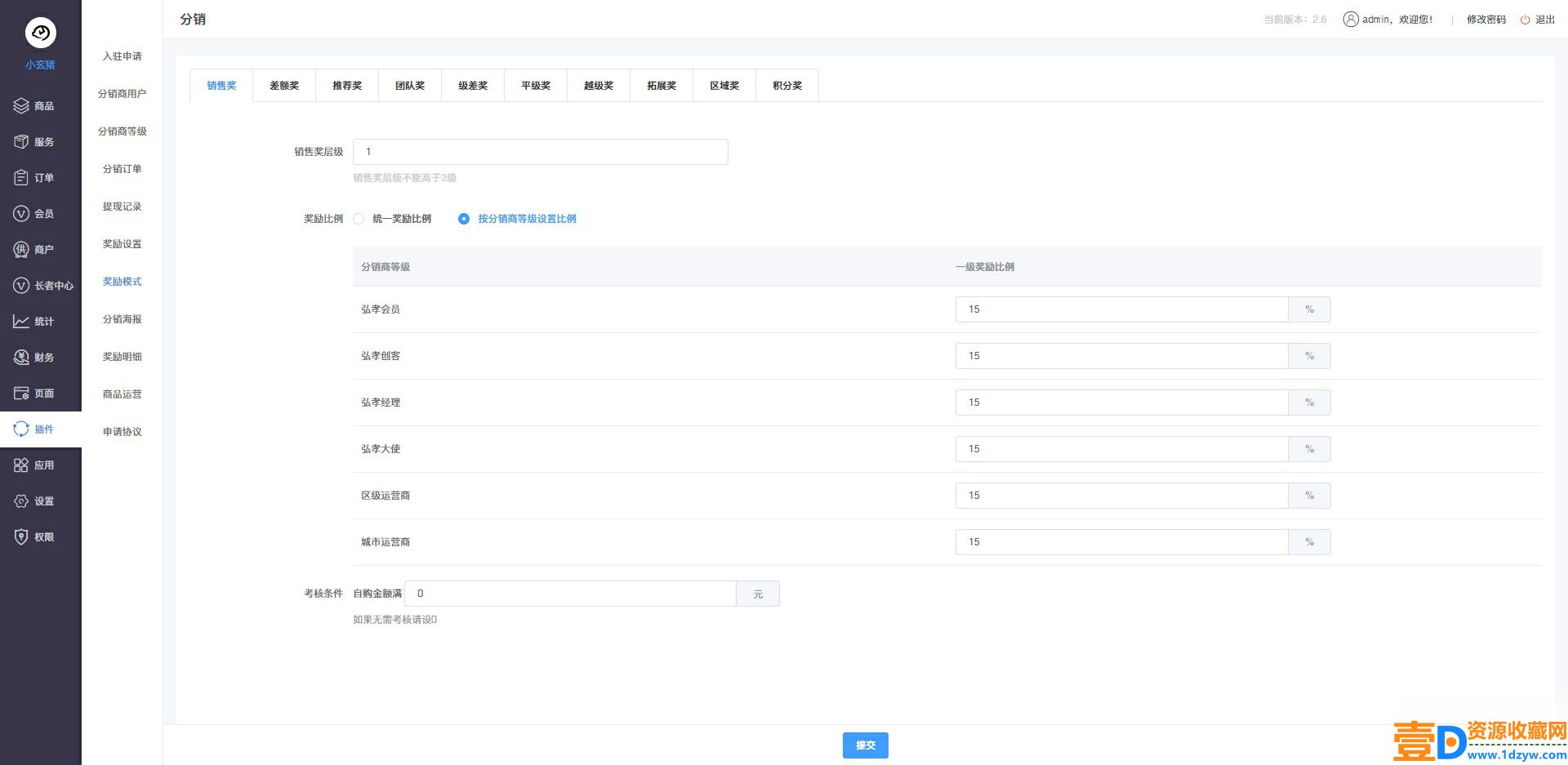Focus the 销售奖层级 input field

point(541,152)
